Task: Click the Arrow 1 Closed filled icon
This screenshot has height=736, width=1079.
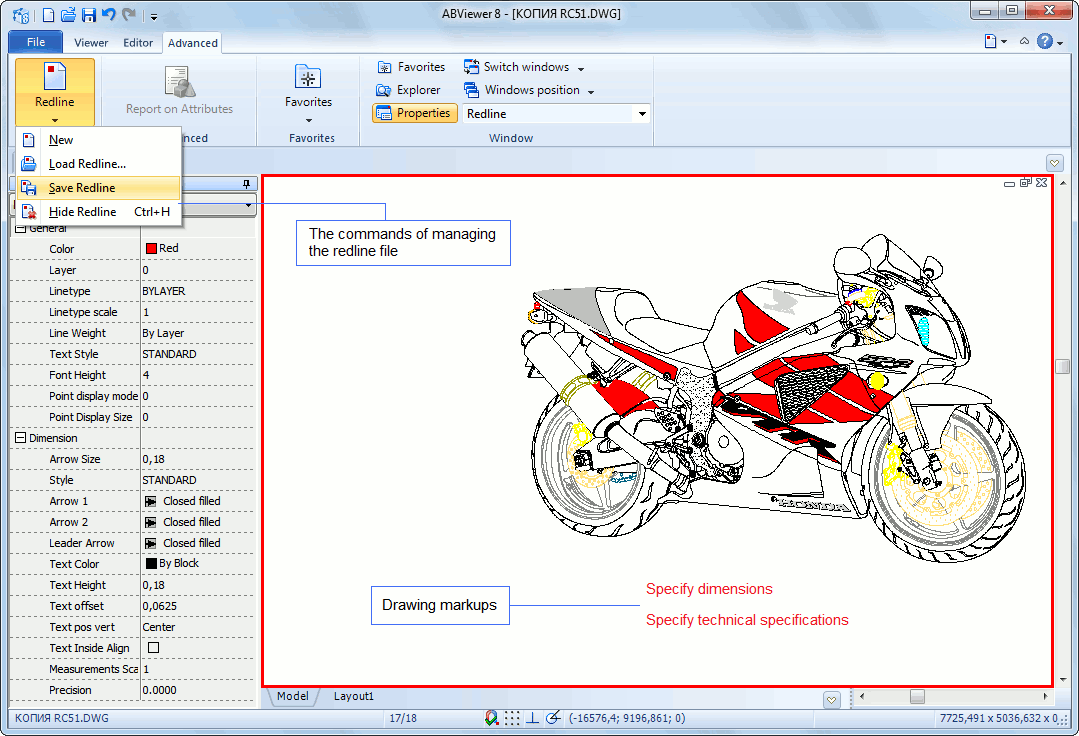Action: pos(150,501)
